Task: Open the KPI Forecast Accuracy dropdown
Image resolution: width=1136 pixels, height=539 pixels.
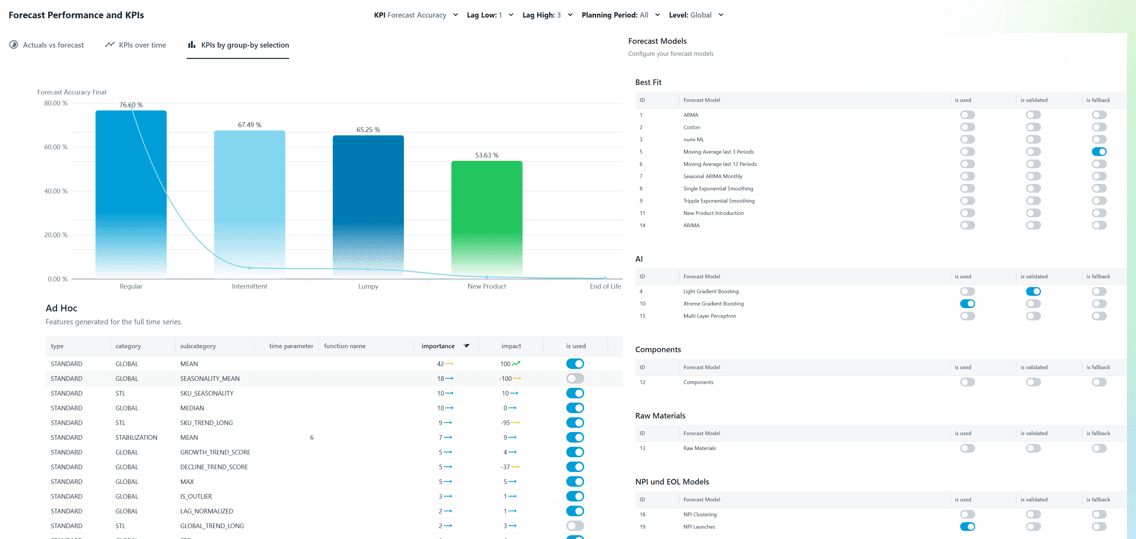Action: coord(416,15)
